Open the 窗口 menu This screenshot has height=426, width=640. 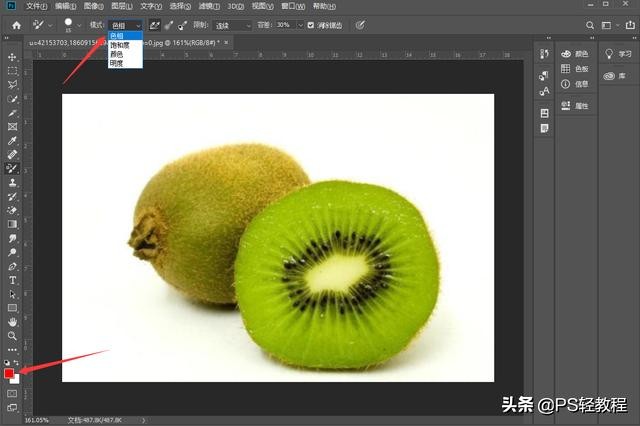tap(293, 6)
